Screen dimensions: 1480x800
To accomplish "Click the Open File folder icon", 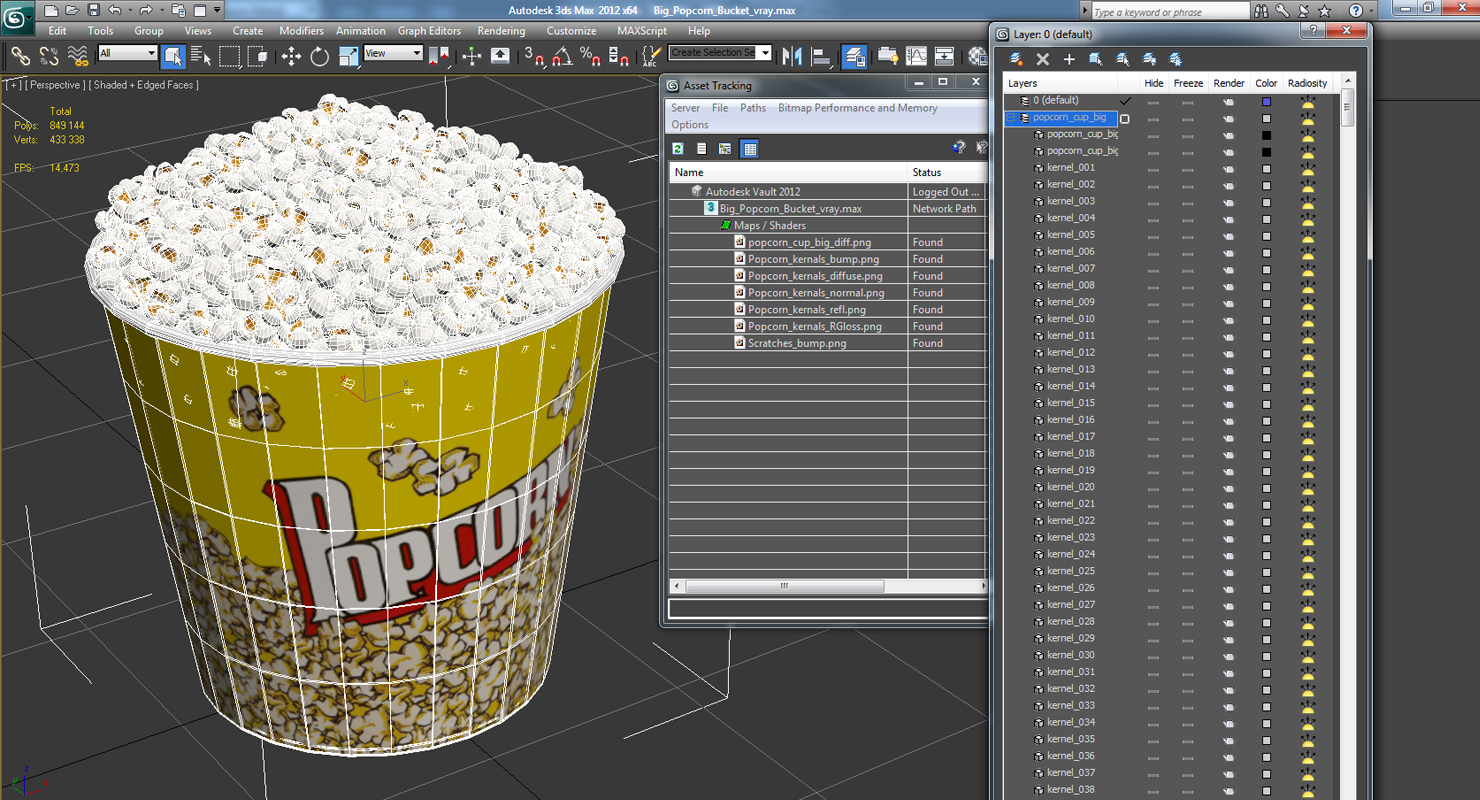I will pyautogui.click(x=71, y=10).
